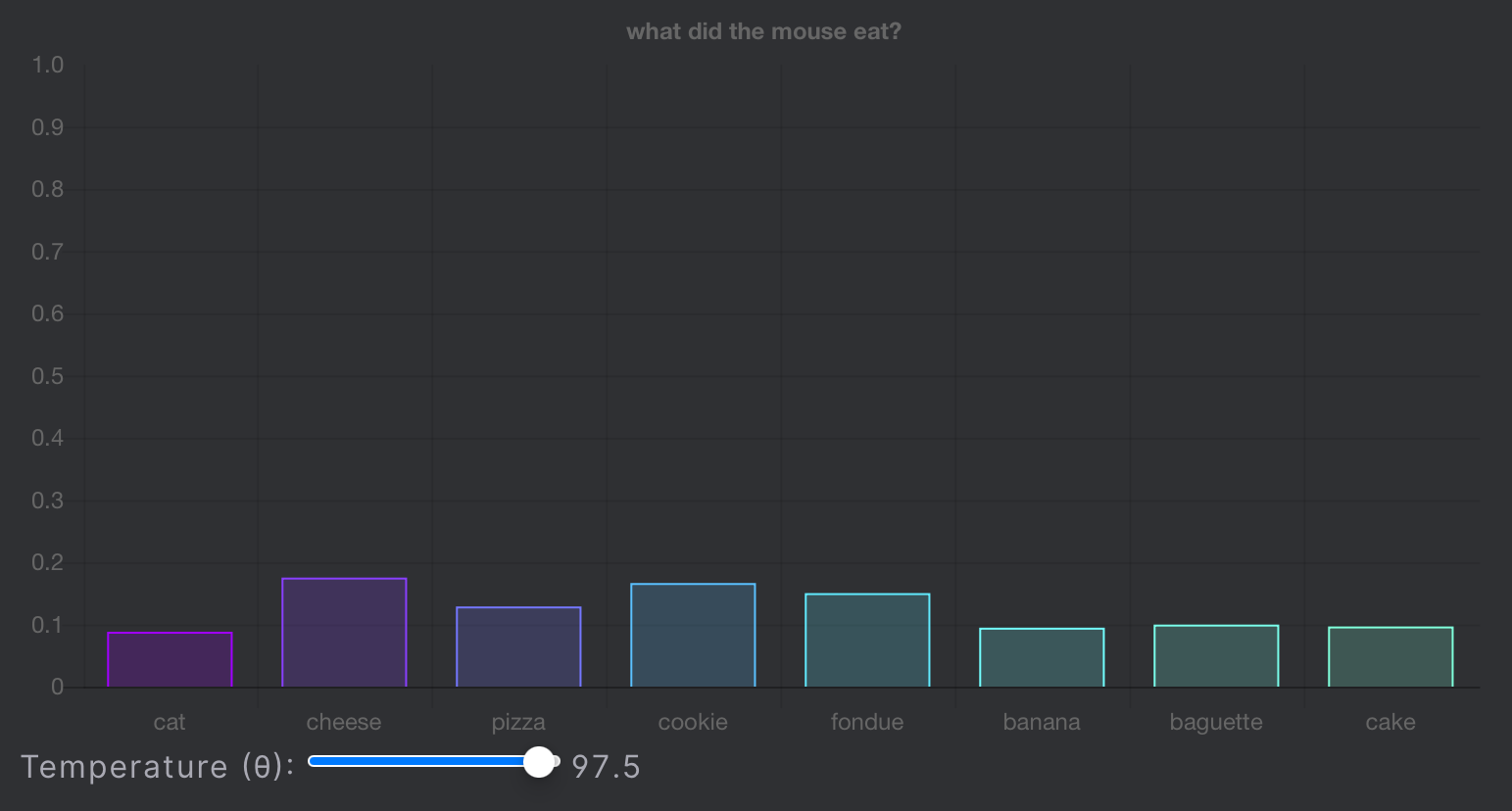The image size is (1512, 811).
Task: Click the 'cat' x-axis label
Action: pyautogui.click(x=170, y=723)
